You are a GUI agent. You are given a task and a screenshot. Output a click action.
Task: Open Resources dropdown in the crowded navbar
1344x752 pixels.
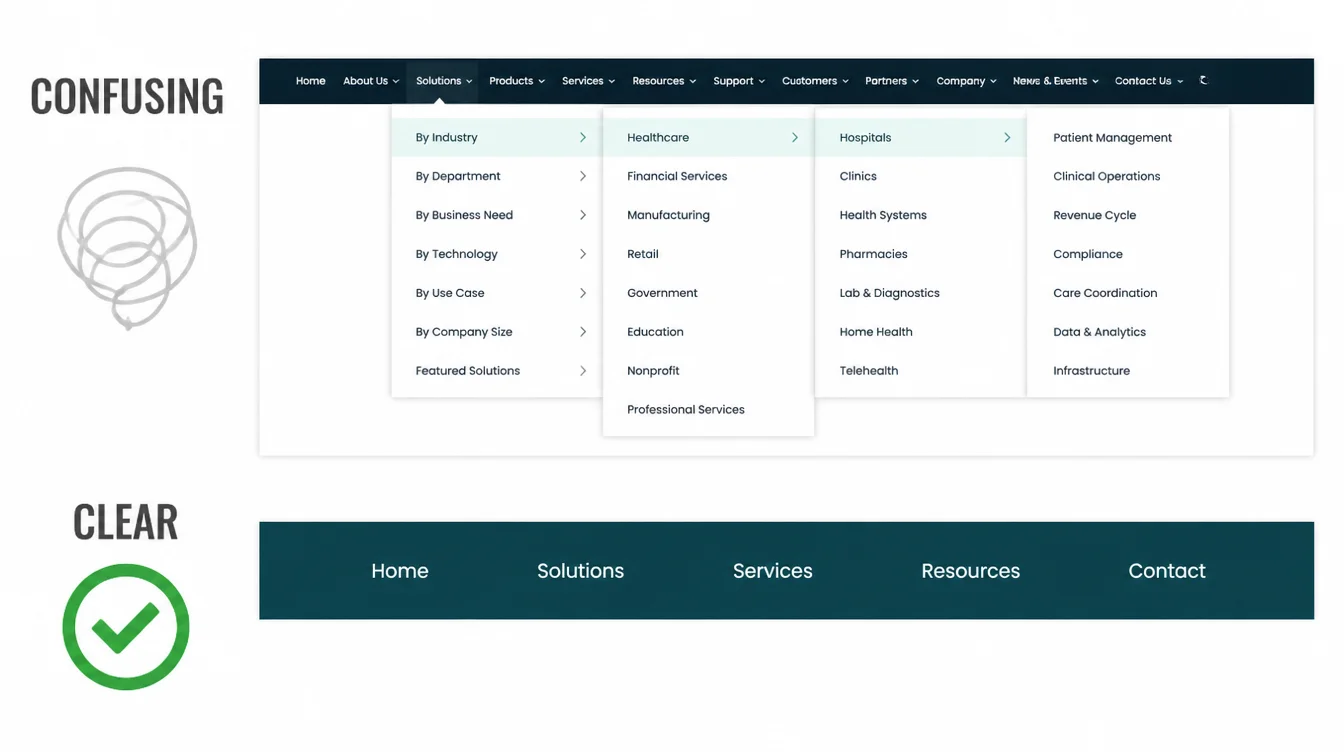[x=664, y=81]
